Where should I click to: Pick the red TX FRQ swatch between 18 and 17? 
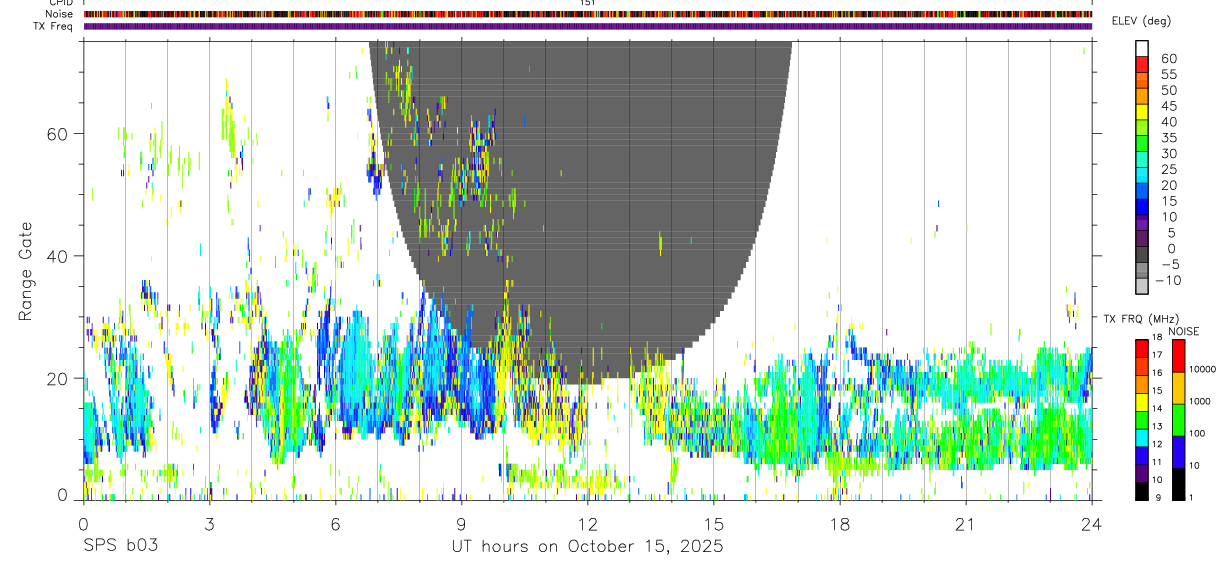[x=1142, y=349]
